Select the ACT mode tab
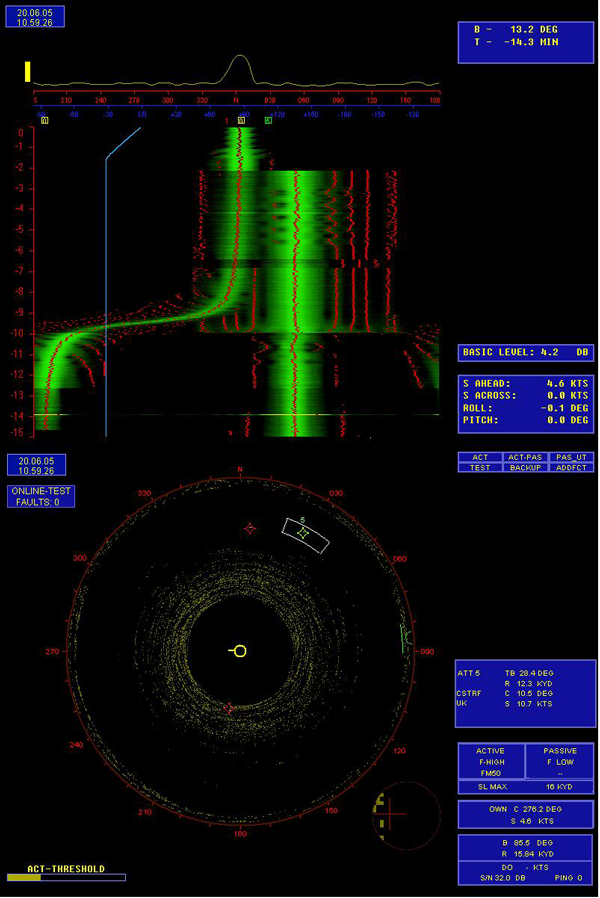600x898 pixels. 480,457
